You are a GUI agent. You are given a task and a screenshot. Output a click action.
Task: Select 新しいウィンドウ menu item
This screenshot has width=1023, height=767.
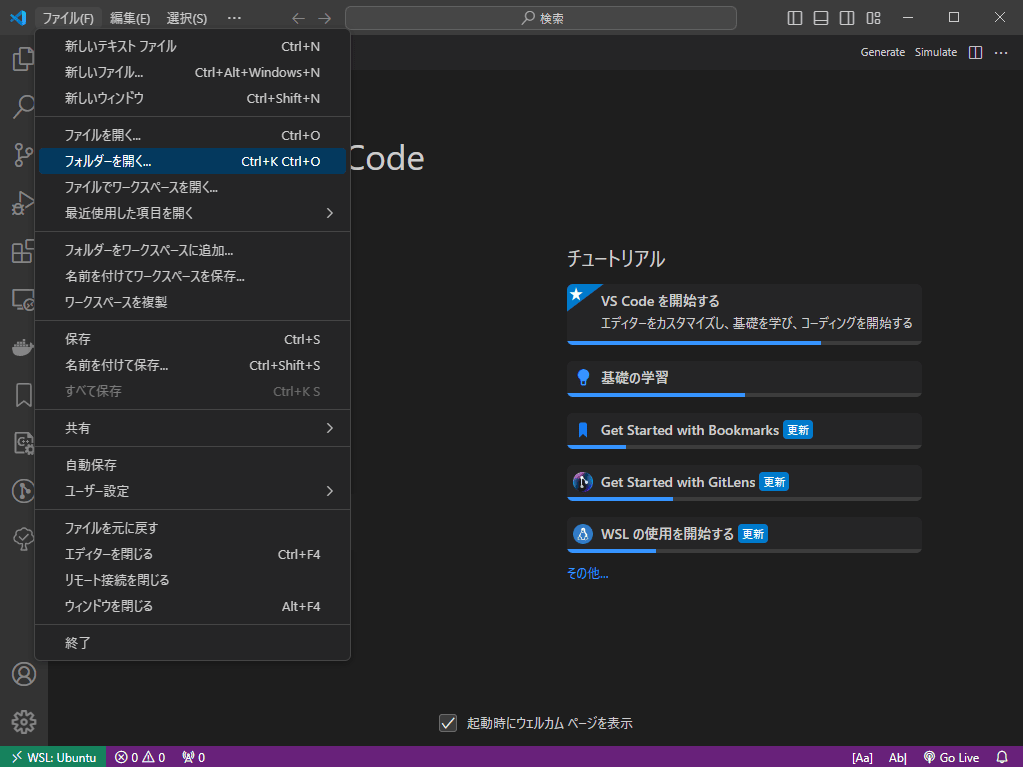192,98
